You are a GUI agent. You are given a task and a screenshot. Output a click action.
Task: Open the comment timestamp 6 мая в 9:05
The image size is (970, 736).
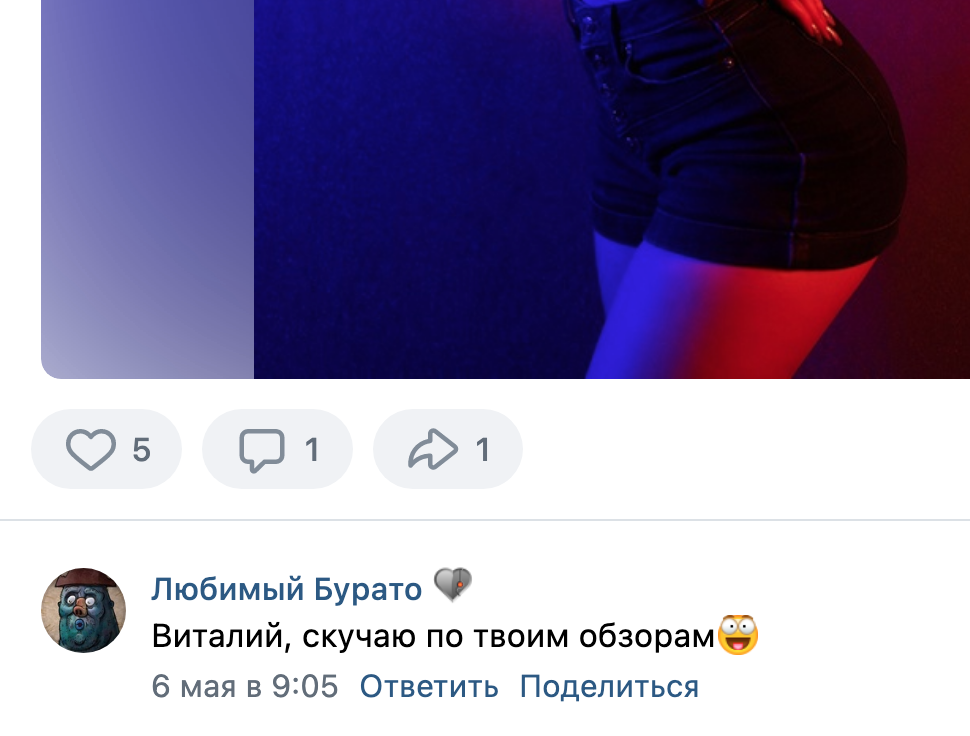(245, 687)
